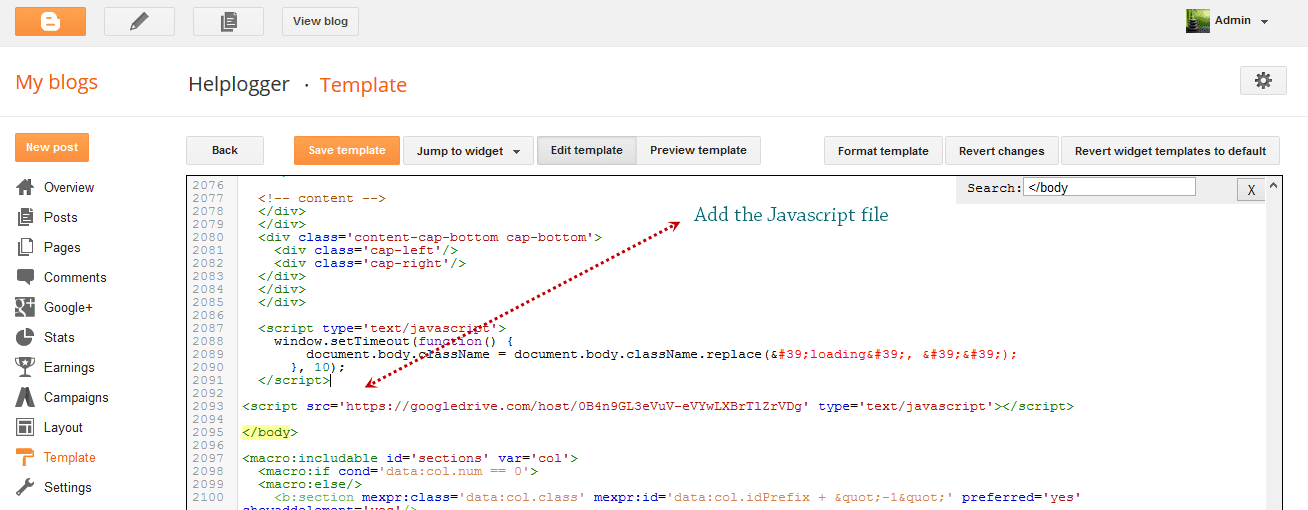Switch to Preview template tab
Viewport: 1308px width, 510px height.
pyautogui.click(x=698, y=150)
